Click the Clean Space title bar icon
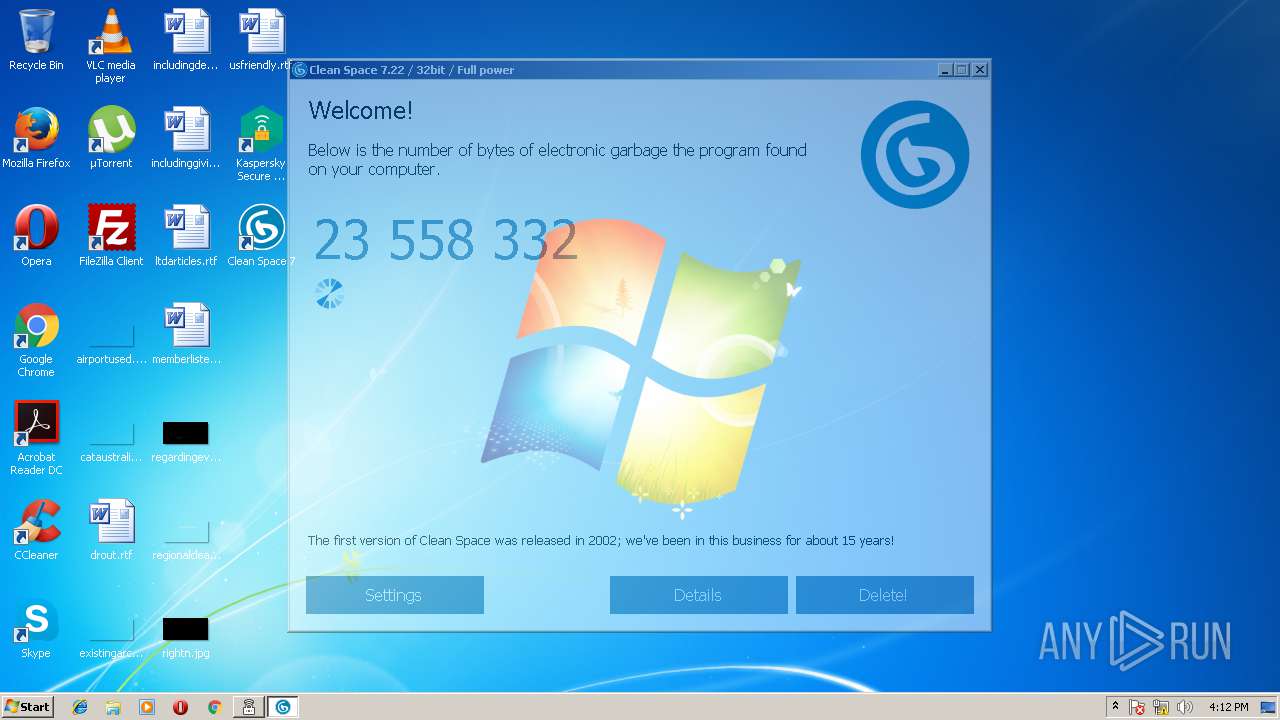Image resolution: width=1280 pixels, height=720 pixels. (x=299, y=70)
